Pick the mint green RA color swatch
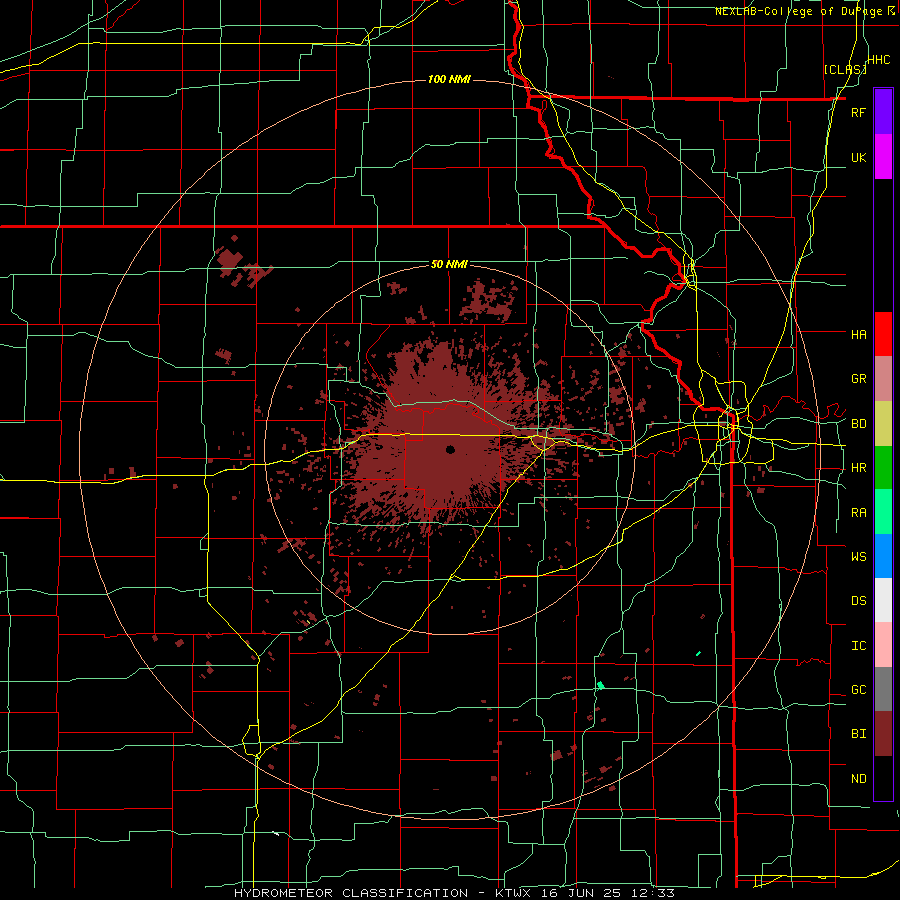The image size is (900, 900). point(883,512)
